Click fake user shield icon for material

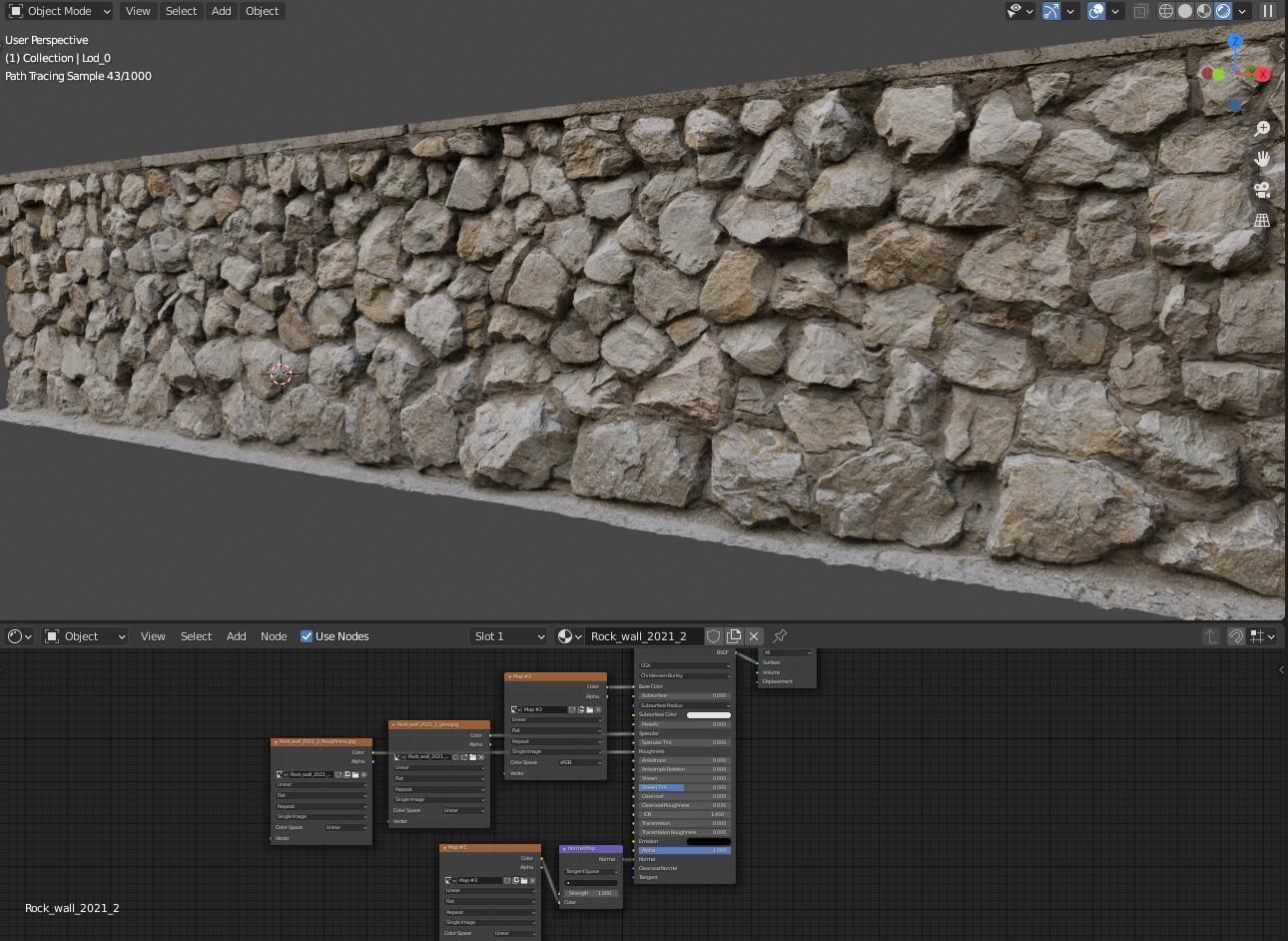tap(714, 636)
